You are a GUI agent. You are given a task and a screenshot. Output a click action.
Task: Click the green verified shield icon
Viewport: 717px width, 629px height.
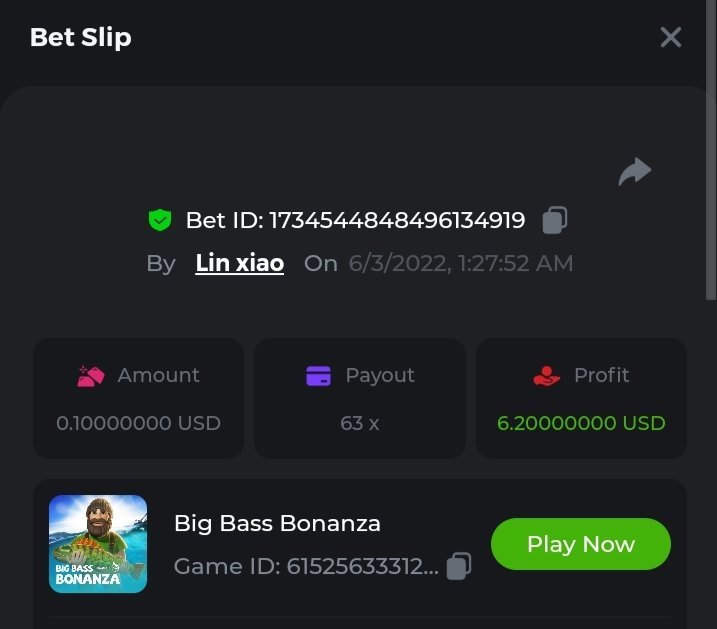(159, 220)
